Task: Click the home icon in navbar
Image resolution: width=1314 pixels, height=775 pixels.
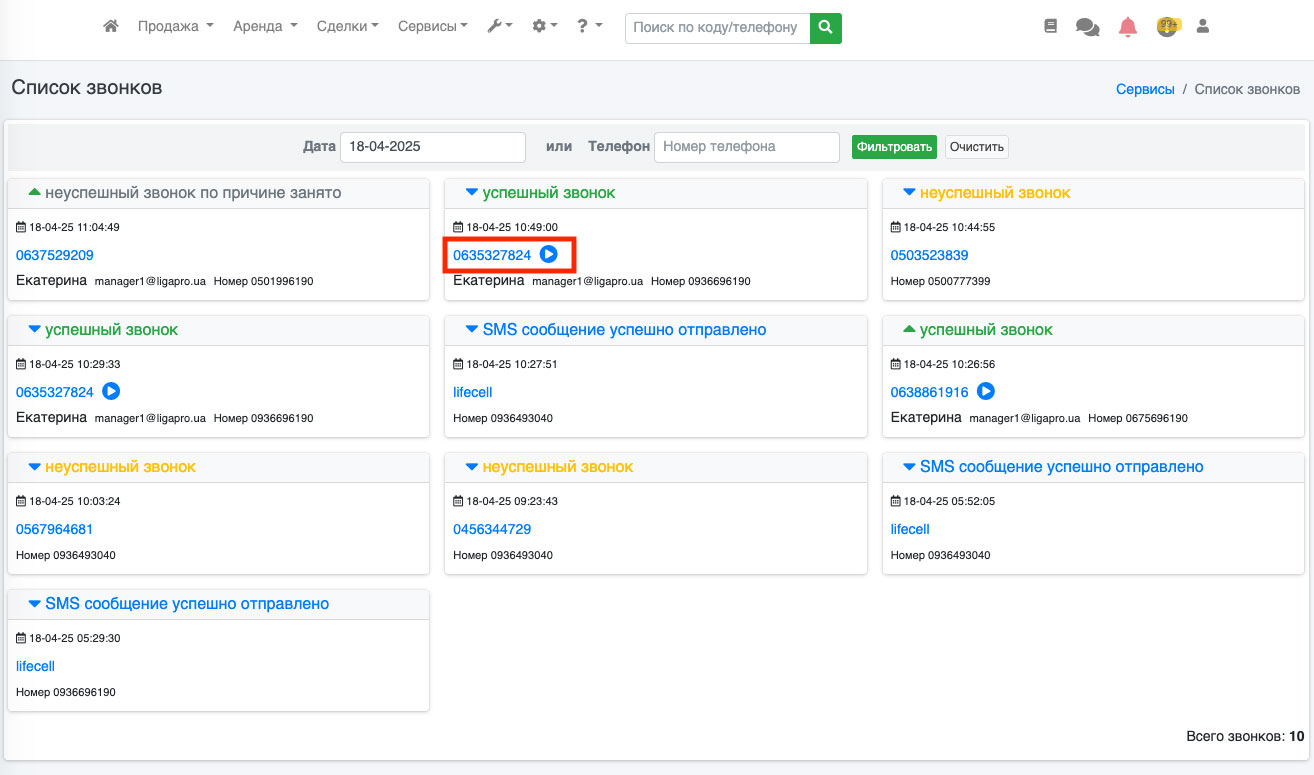Action: click(x=111, y=27)
